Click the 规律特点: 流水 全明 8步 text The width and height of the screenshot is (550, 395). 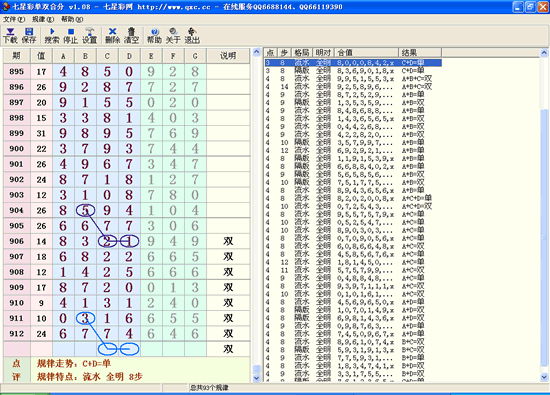(x=89, y=377)
